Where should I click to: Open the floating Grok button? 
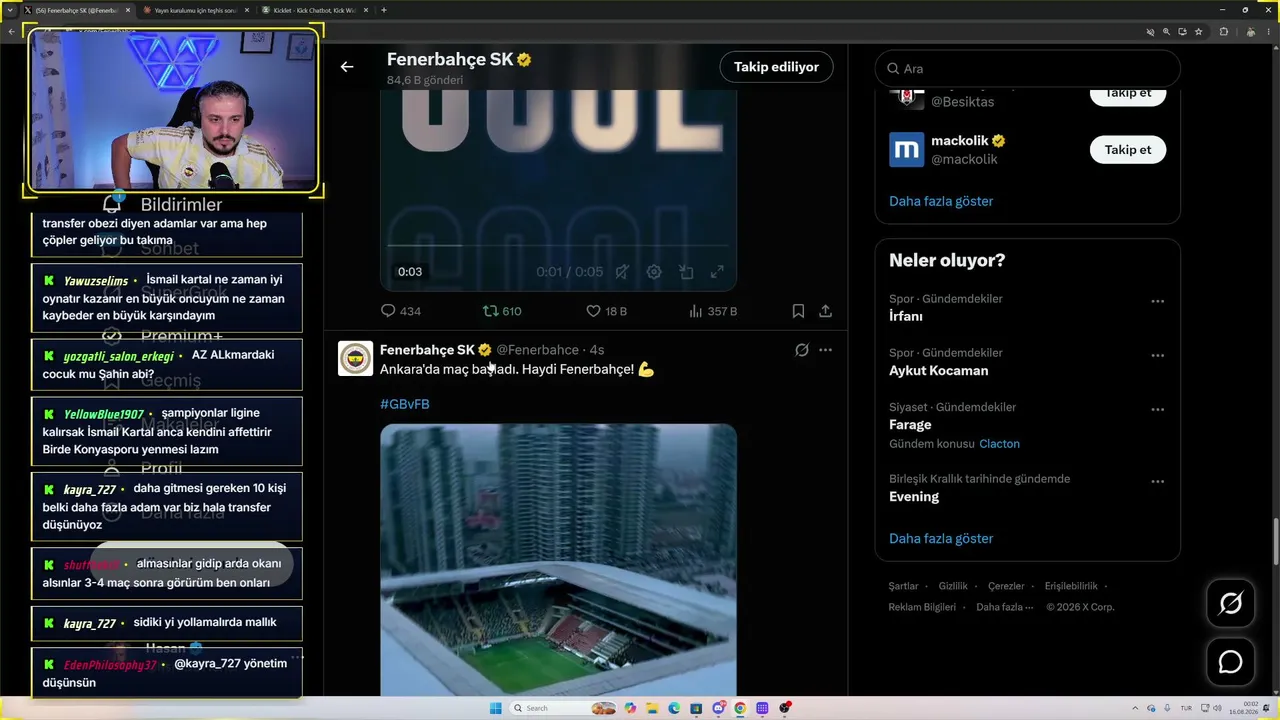click(1230, 603)
